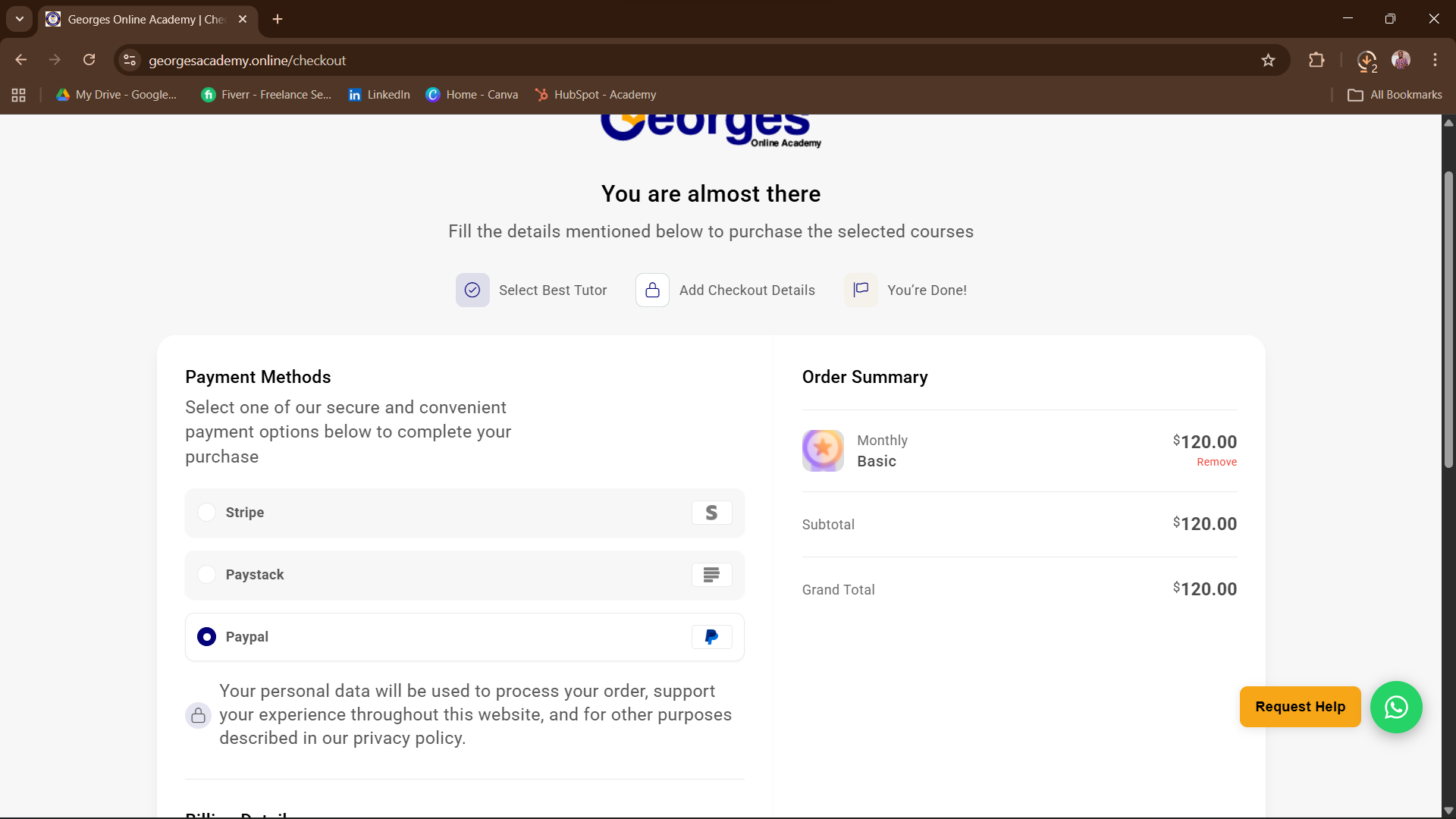Select the Paypal payment radio button
1456x819 pixels.
206,637
